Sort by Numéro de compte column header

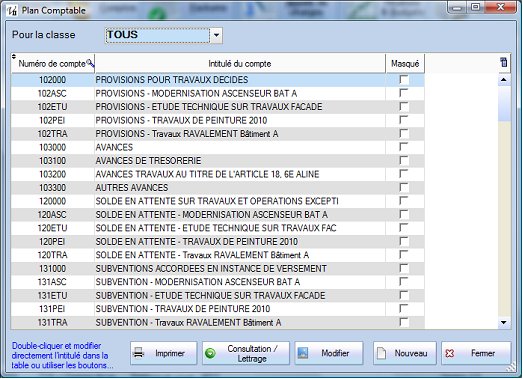click(53, 63)
